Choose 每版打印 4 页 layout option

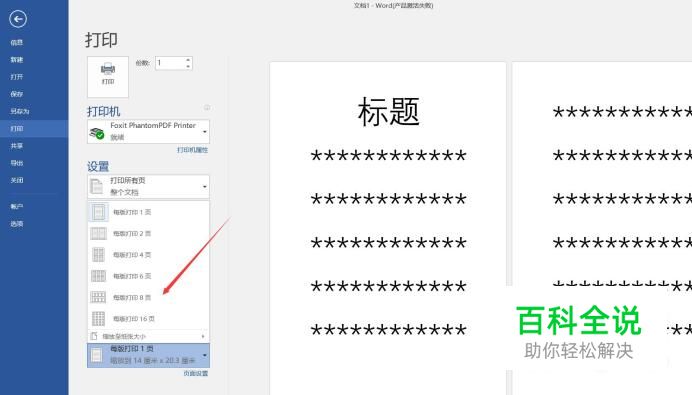point(148,255)
